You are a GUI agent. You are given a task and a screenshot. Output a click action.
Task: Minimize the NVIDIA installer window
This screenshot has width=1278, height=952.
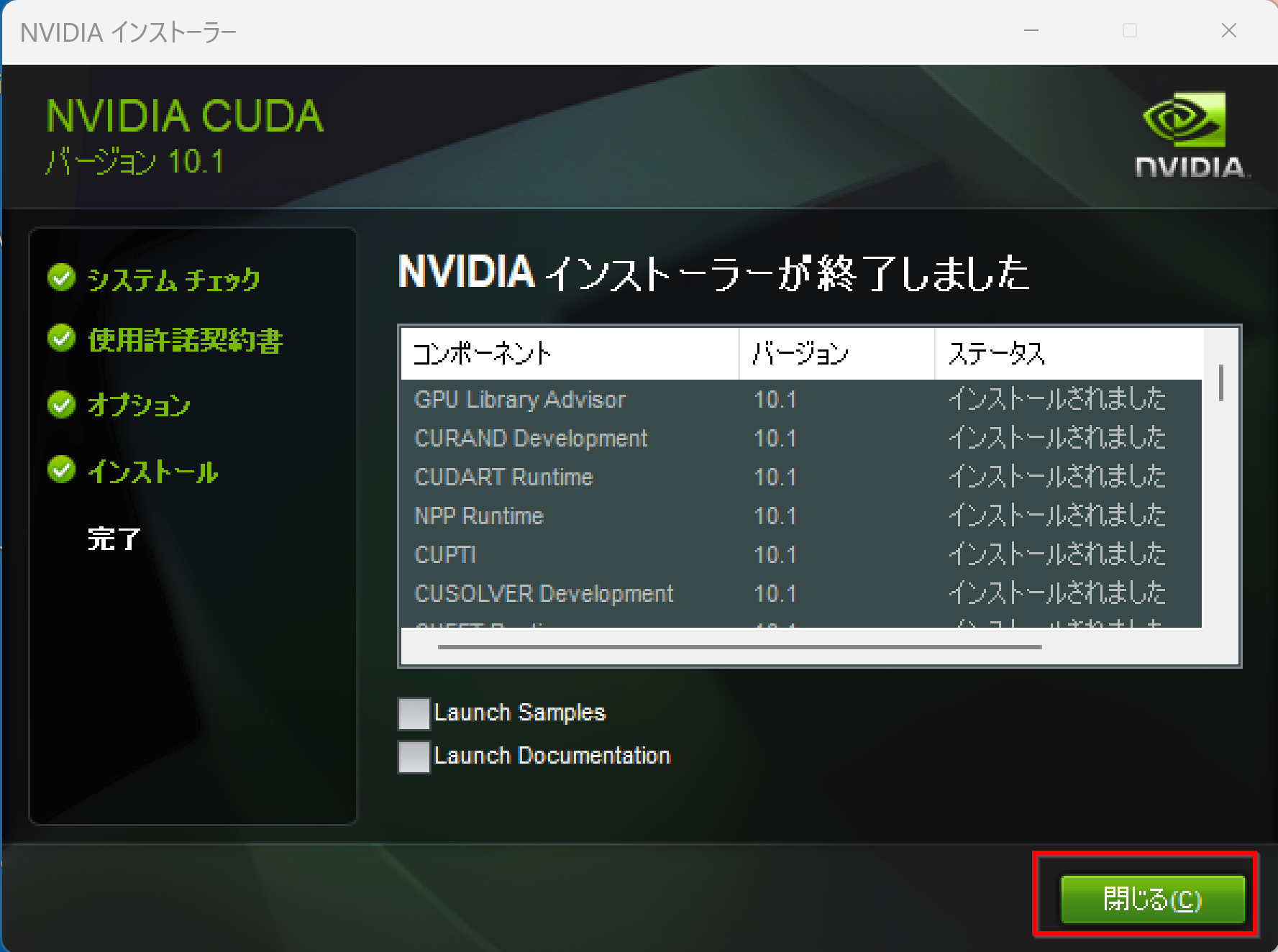(x=1031, y=31)
